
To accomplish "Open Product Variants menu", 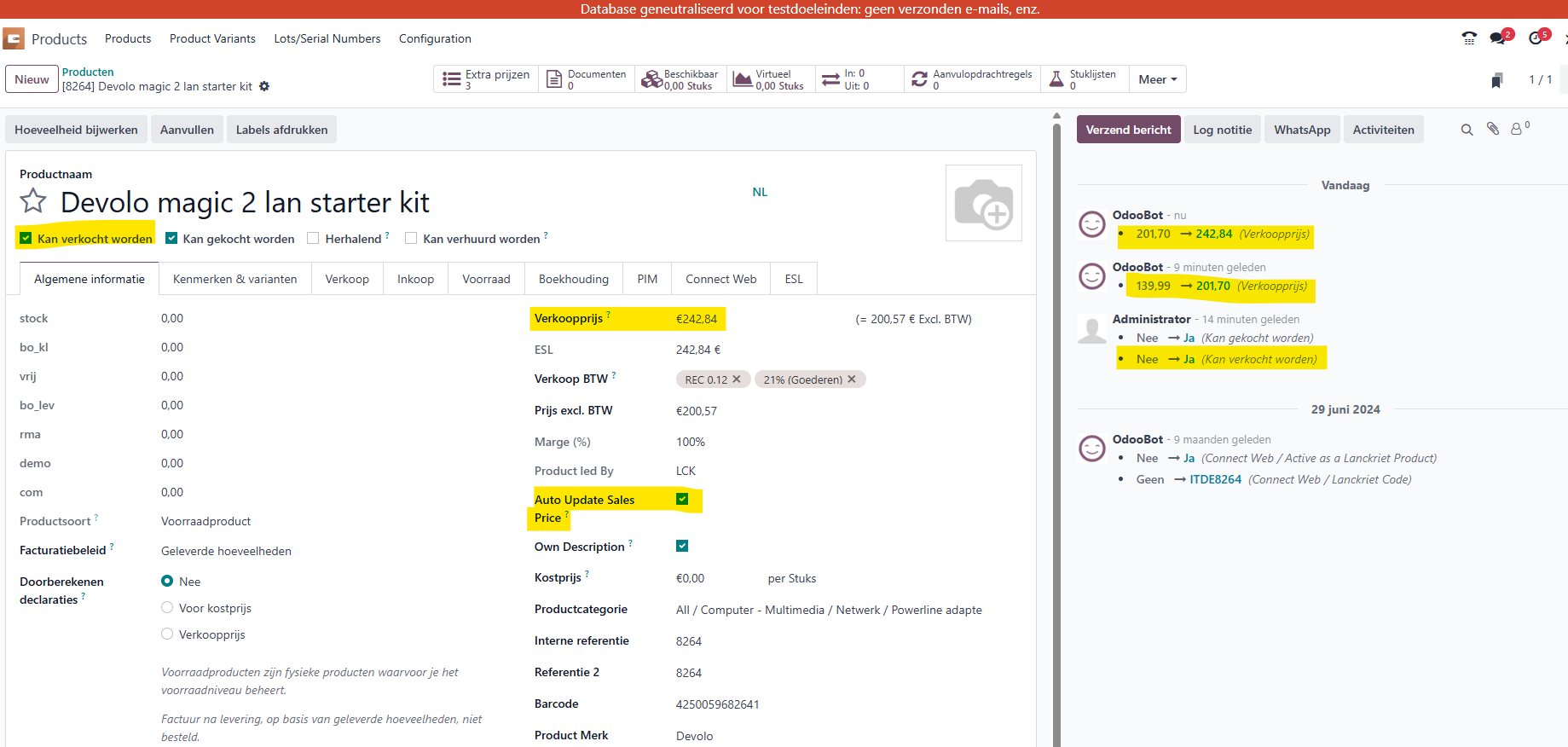I will [x=212, y=38].
